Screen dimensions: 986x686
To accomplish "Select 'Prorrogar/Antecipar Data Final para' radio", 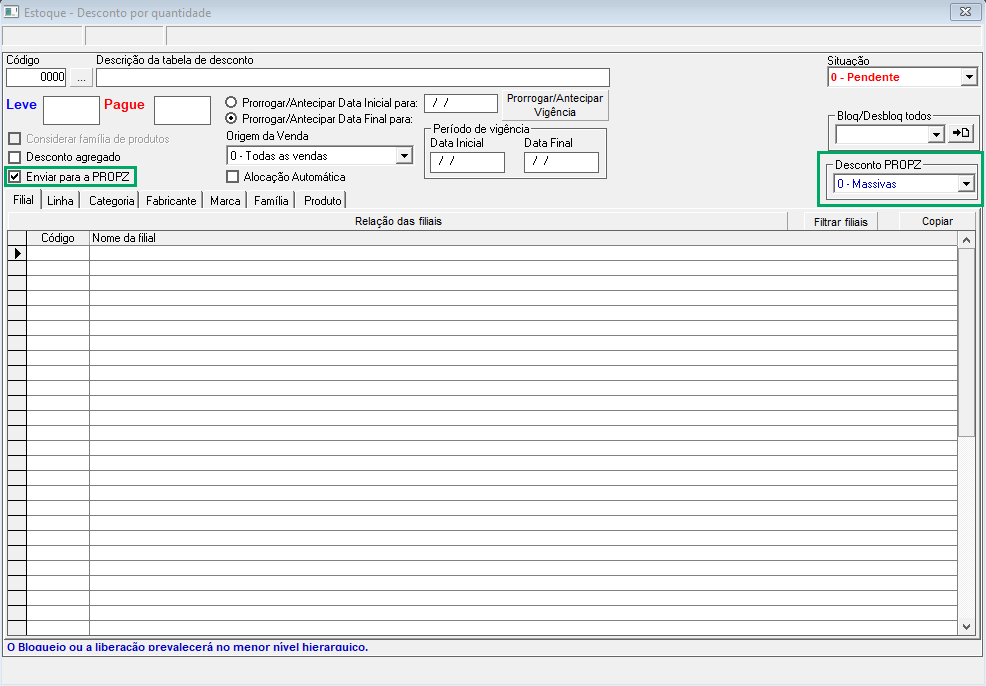I will 231,118.
